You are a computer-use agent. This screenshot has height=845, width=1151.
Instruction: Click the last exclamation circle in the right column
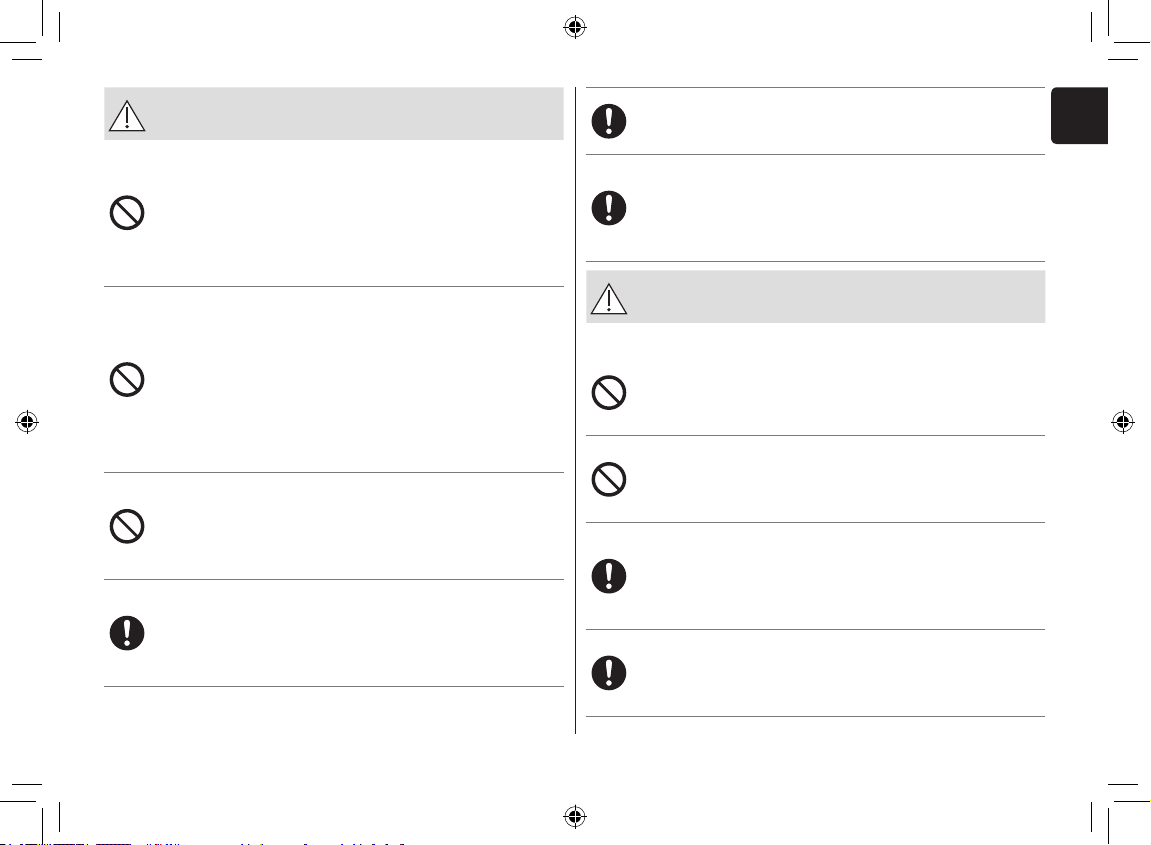pos(609,672)
